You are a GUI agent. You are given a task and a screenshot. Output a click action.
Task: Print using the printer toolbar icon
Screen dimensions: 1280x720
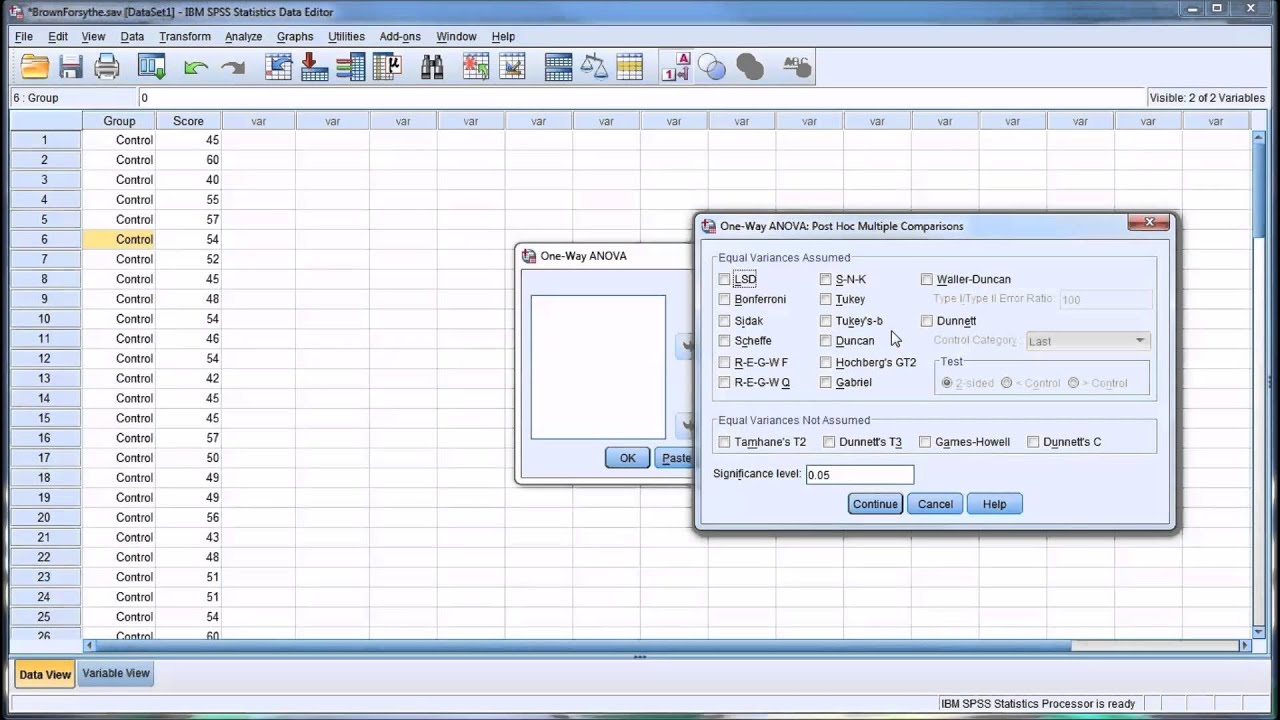click(x=107, y=67)
